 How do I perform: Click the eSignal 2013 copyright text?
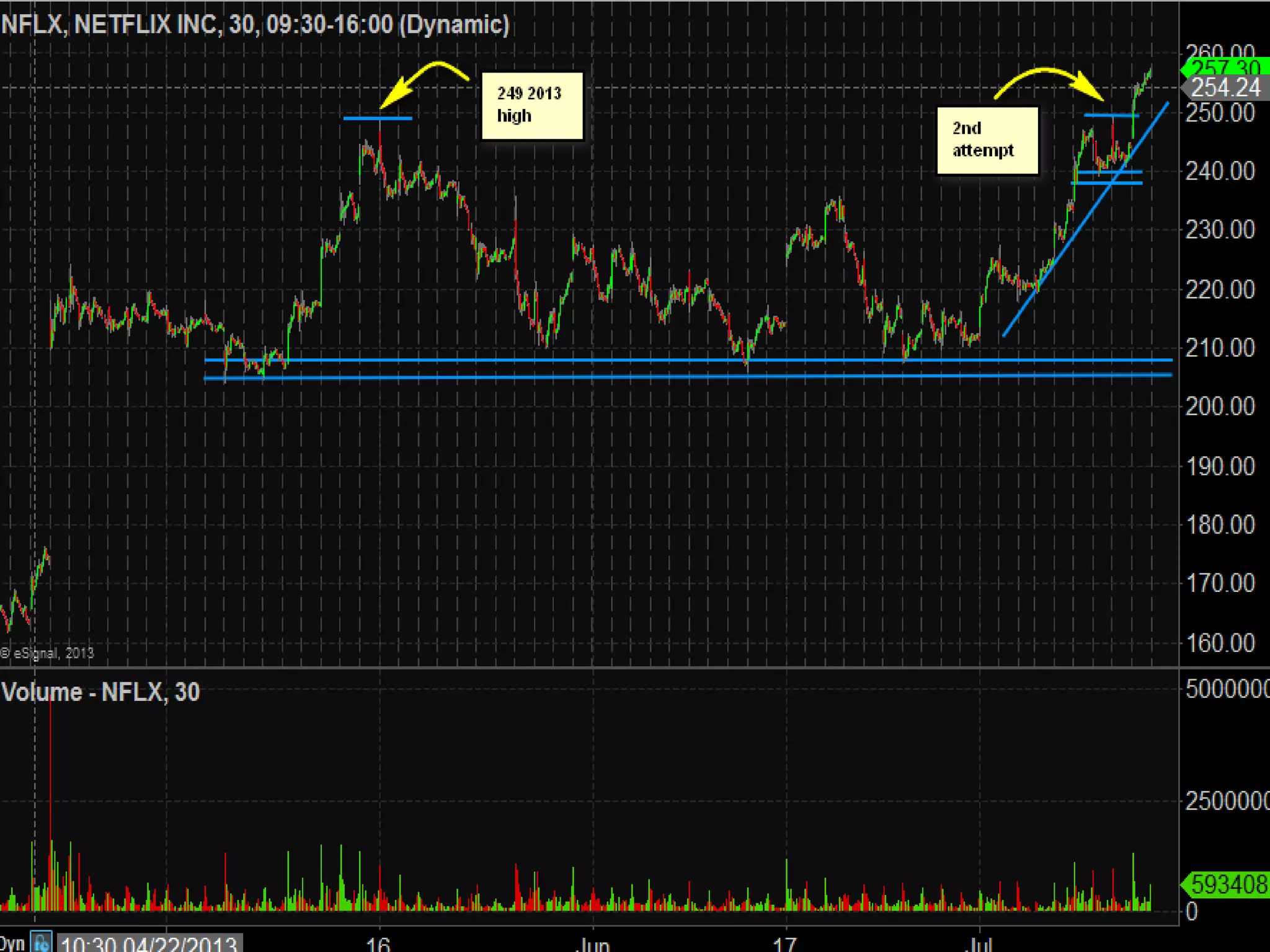tap(47, 653)
